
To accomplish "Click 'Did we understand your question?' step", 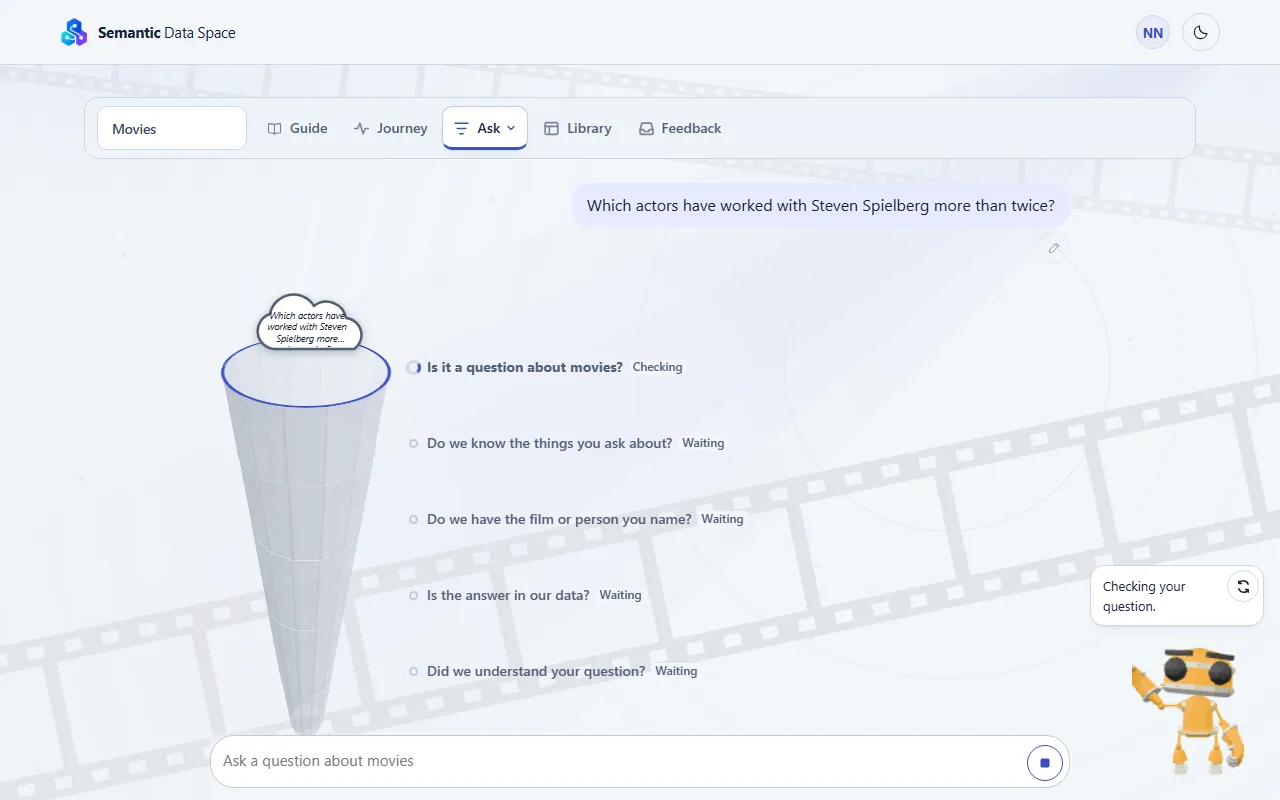I will pos(536,671).
